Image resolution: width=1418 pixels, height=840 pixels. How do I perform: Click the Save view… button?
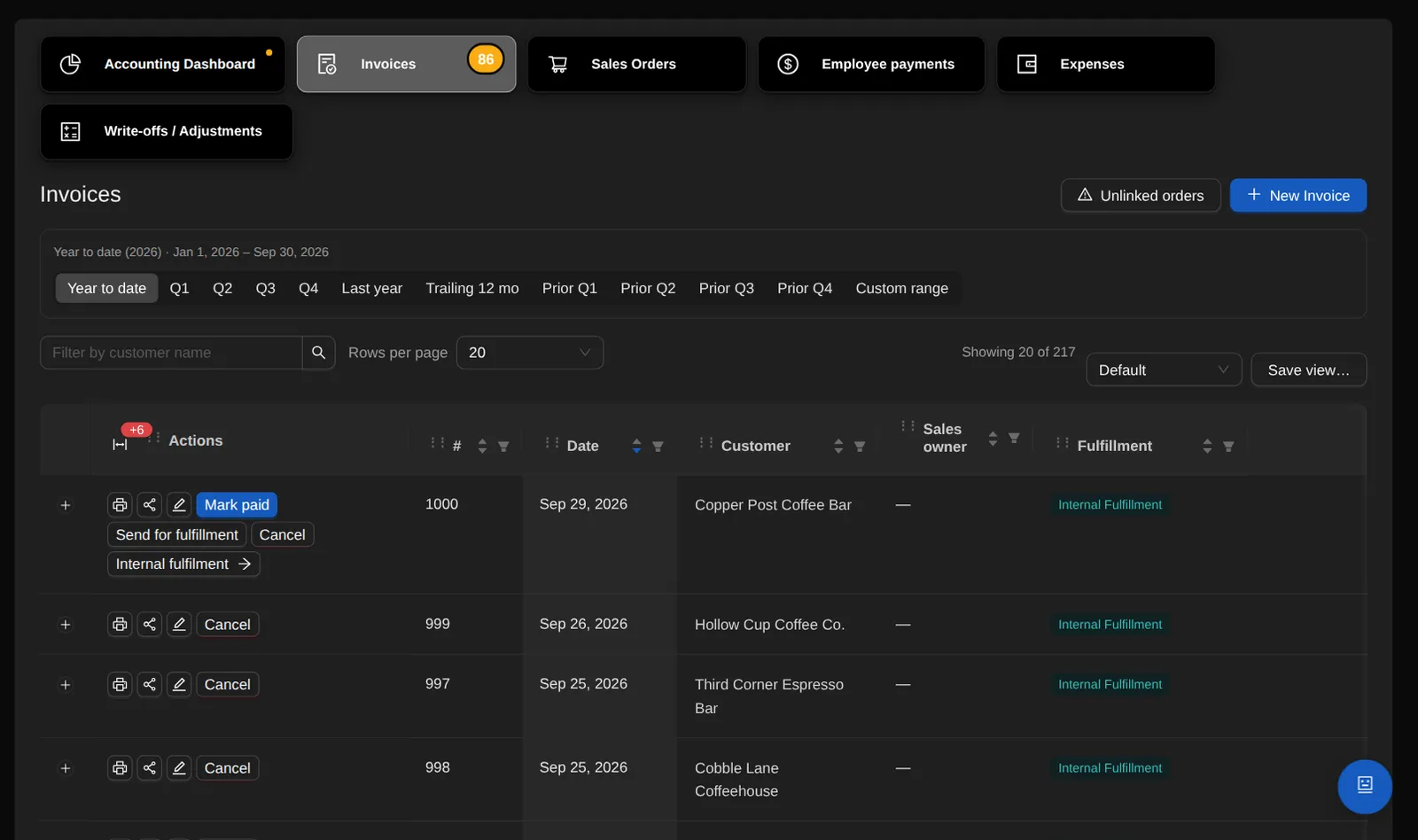pyautogui.click(x=1309, y=370)
